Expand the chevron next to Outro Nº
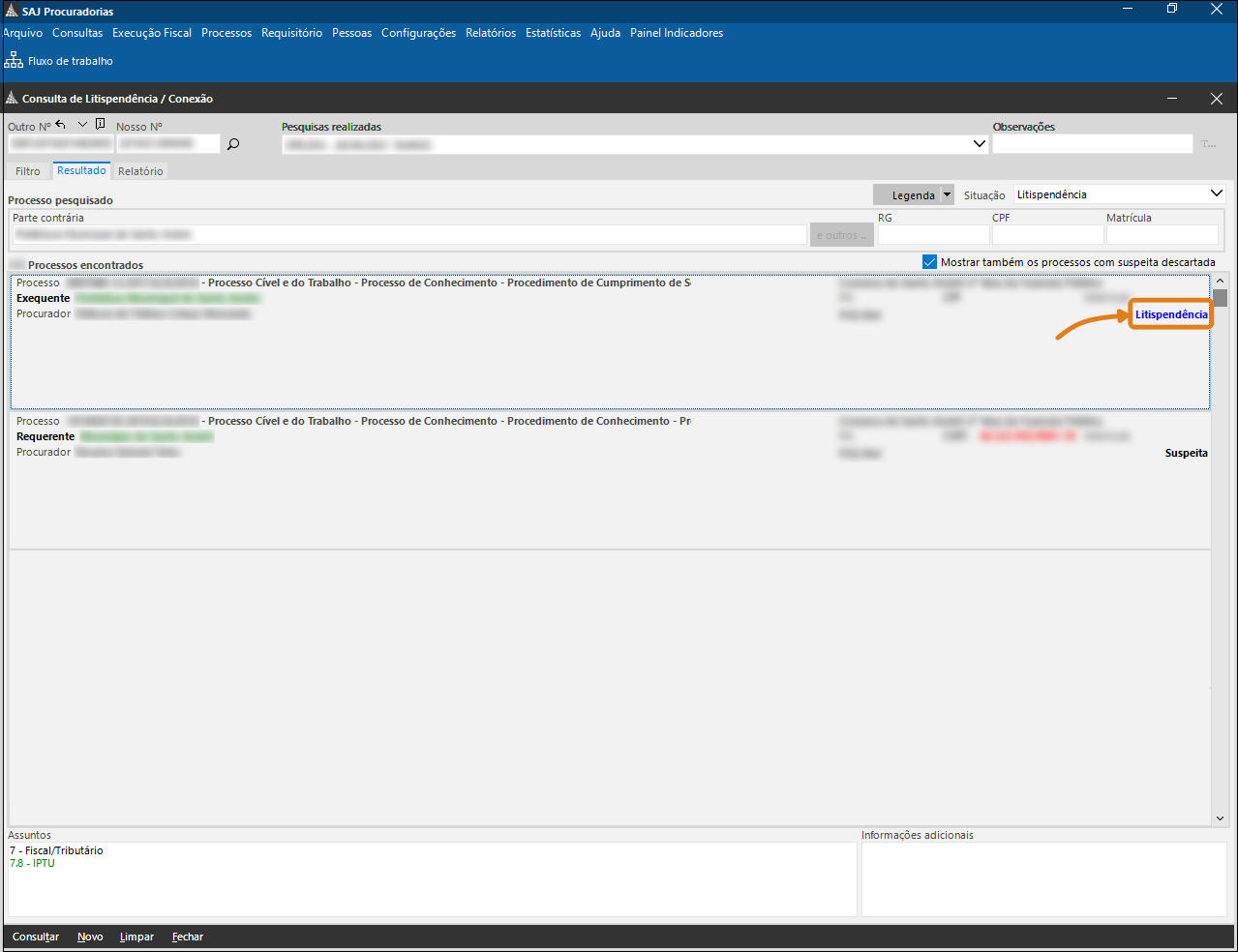 [82, 125]
